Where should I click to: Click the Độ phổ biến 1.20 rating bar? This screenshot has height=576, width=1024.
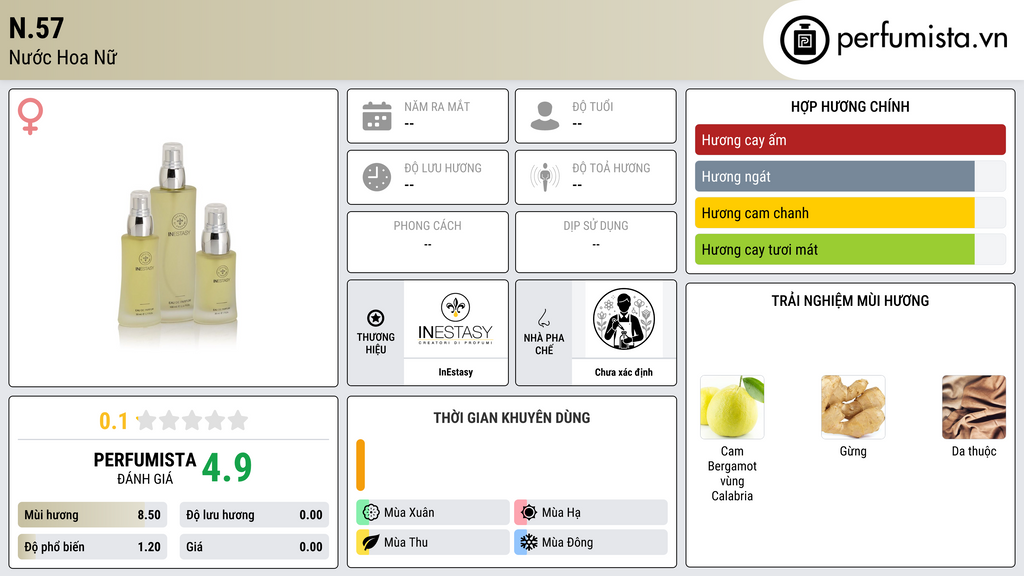tap(93, 547)
